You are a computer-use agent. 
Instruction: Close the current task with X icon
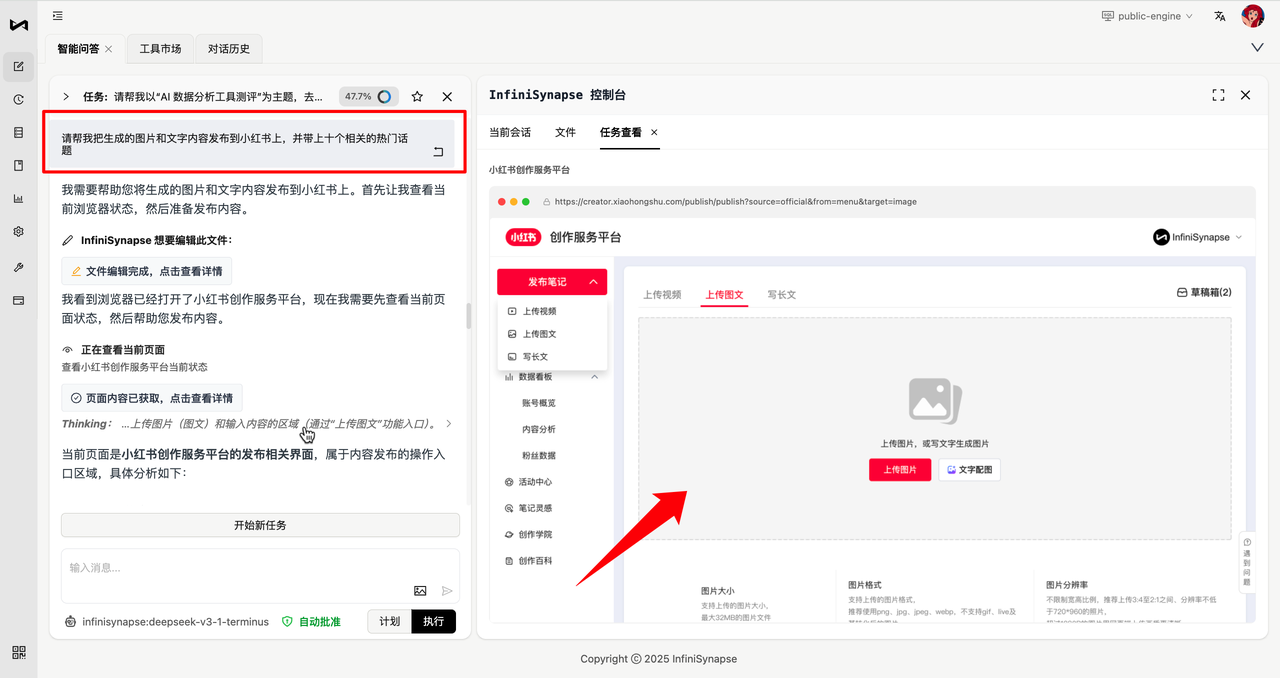point(447,97)
